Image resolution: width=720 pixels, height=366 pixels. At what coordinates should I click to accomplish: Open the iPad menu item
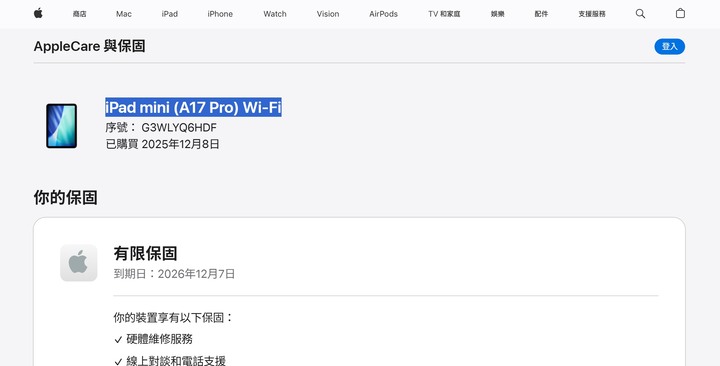coord(169,14)
